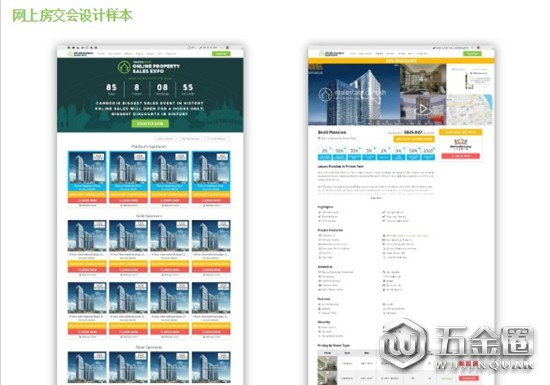Play the property video in gallery
Viewport: 550px width, 385px height.
(x=423, y=109)
